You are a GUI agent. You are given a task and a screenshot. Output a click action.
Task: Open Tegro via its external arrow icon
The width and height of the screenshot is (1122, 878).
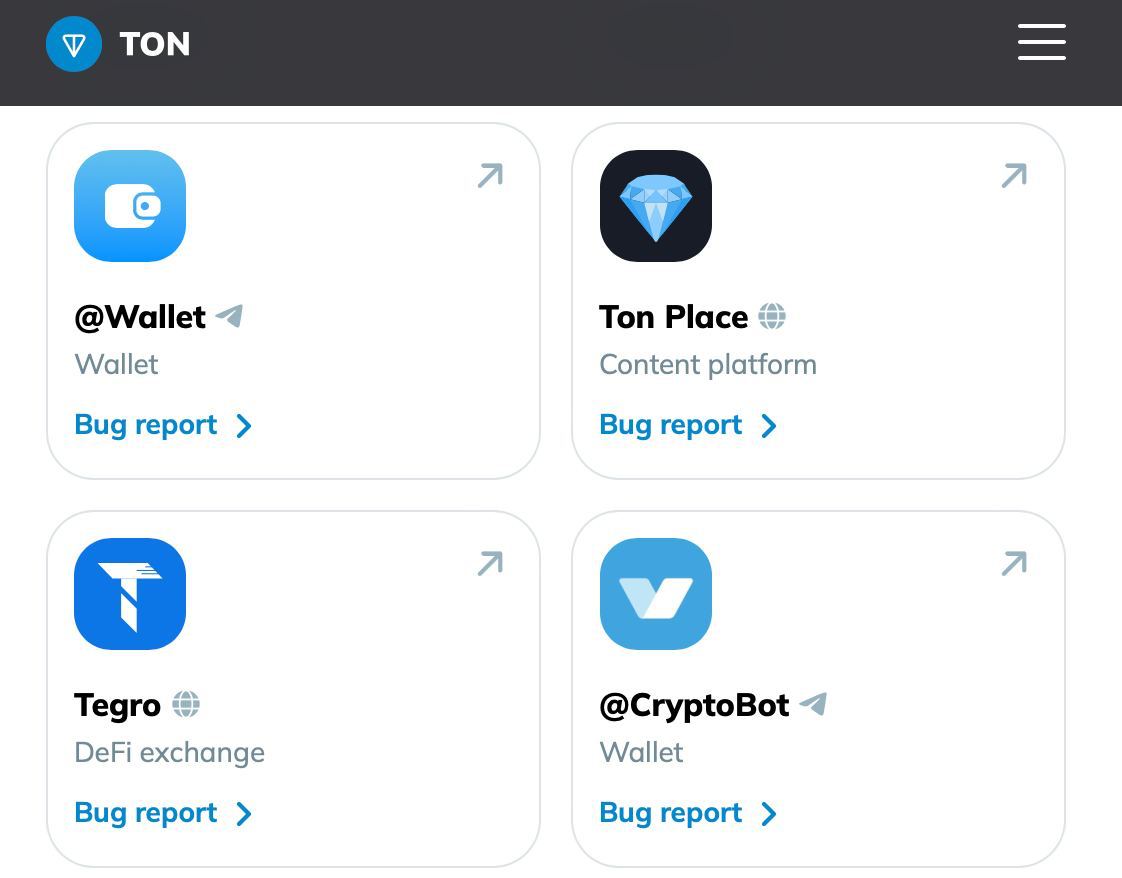(x=490, y=564)
